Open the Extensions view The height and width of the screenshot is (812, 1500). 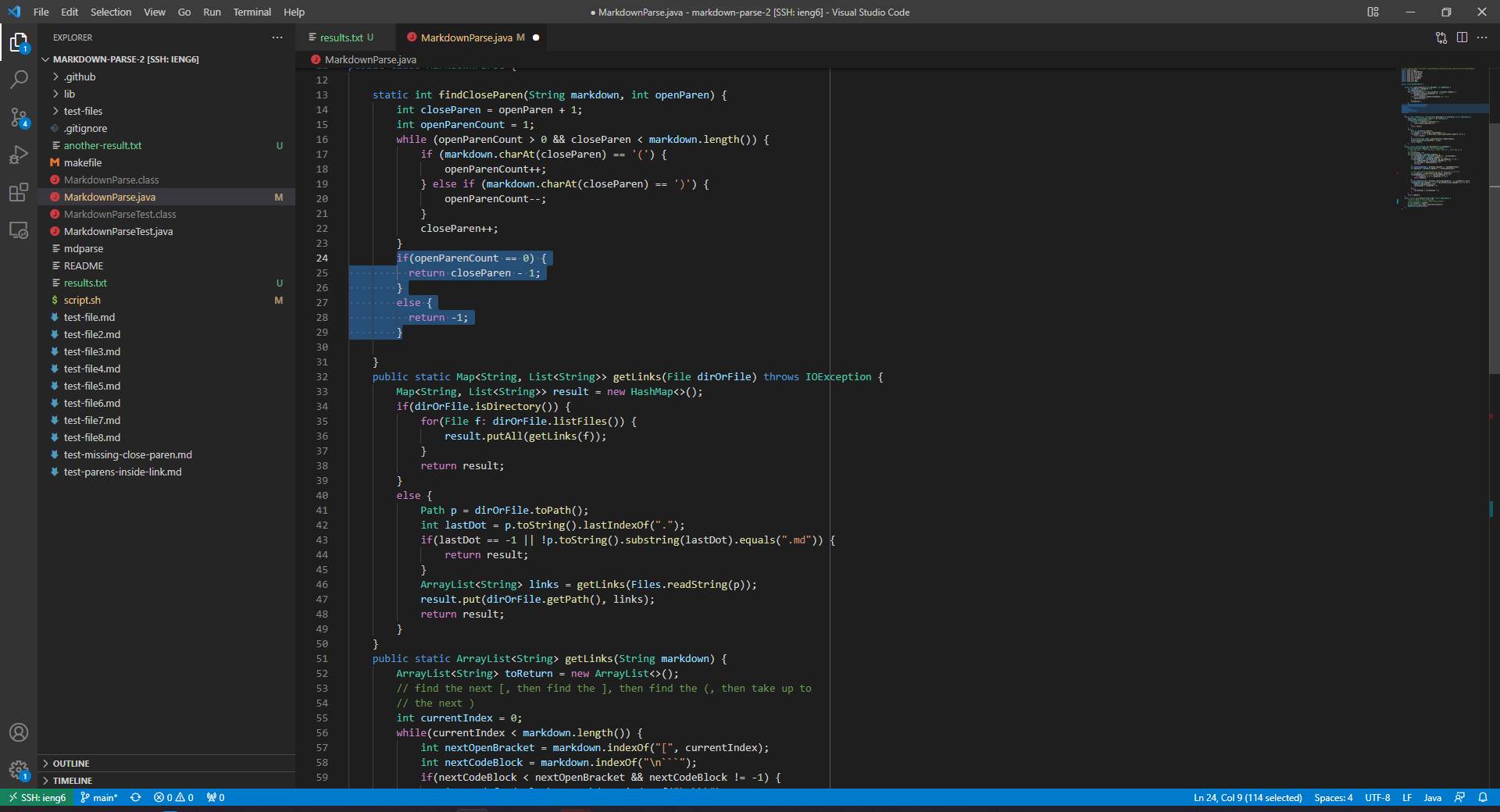pyautogui.click(x=19, y=193)
